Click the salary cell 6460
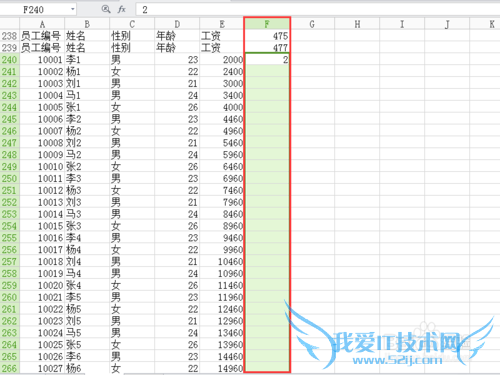 coord(222,167)
